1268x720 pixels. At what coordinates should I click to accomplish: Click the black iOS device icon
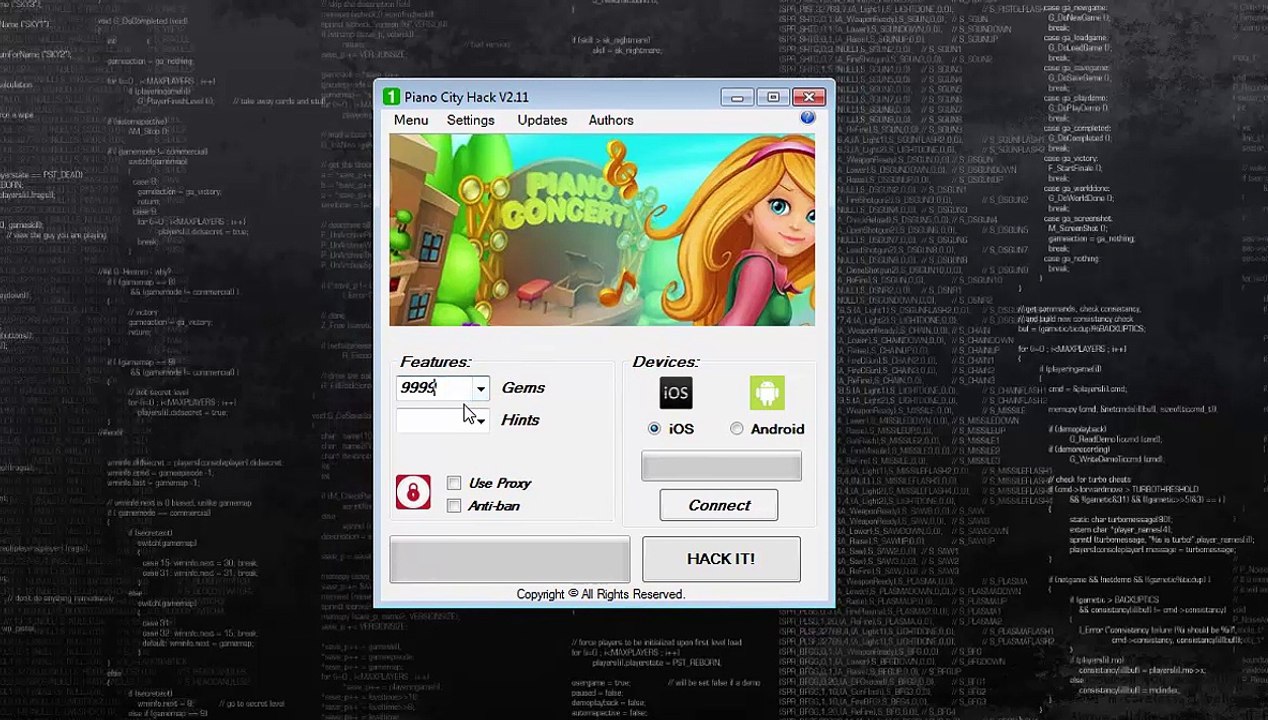(676, 393)
